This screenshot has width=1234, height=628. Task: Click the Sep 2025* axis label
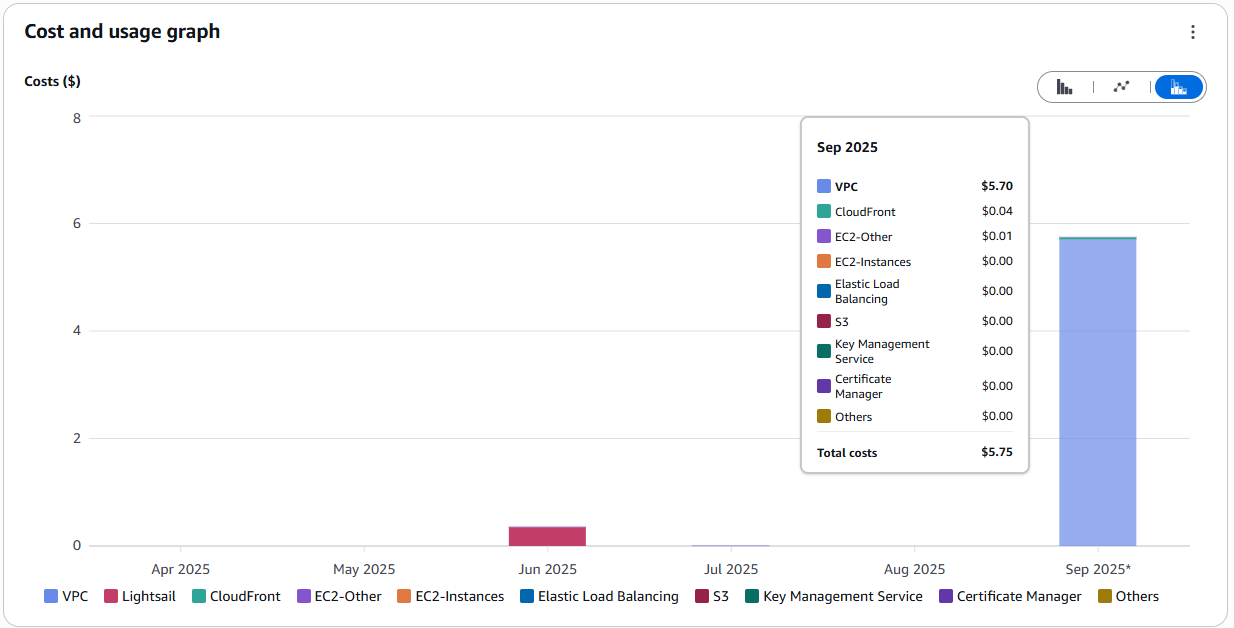point(1097,570)
